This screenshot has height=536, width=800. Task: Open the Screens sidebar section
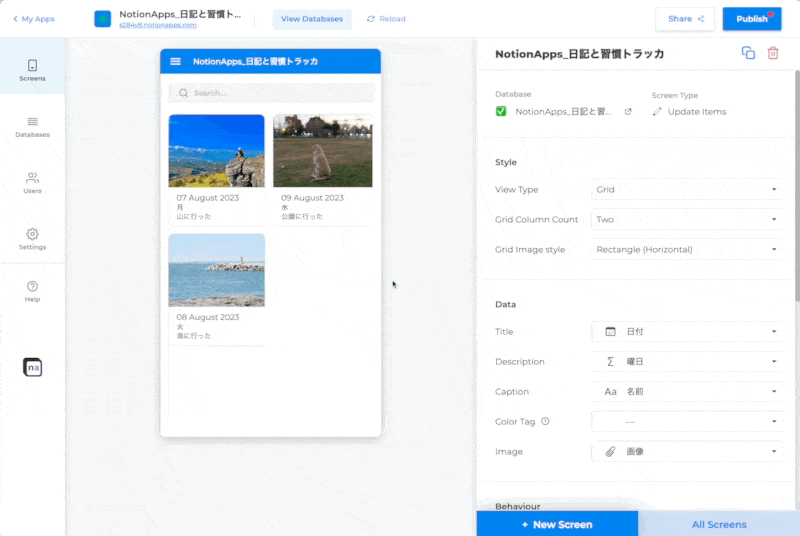[x=32, y=70]
